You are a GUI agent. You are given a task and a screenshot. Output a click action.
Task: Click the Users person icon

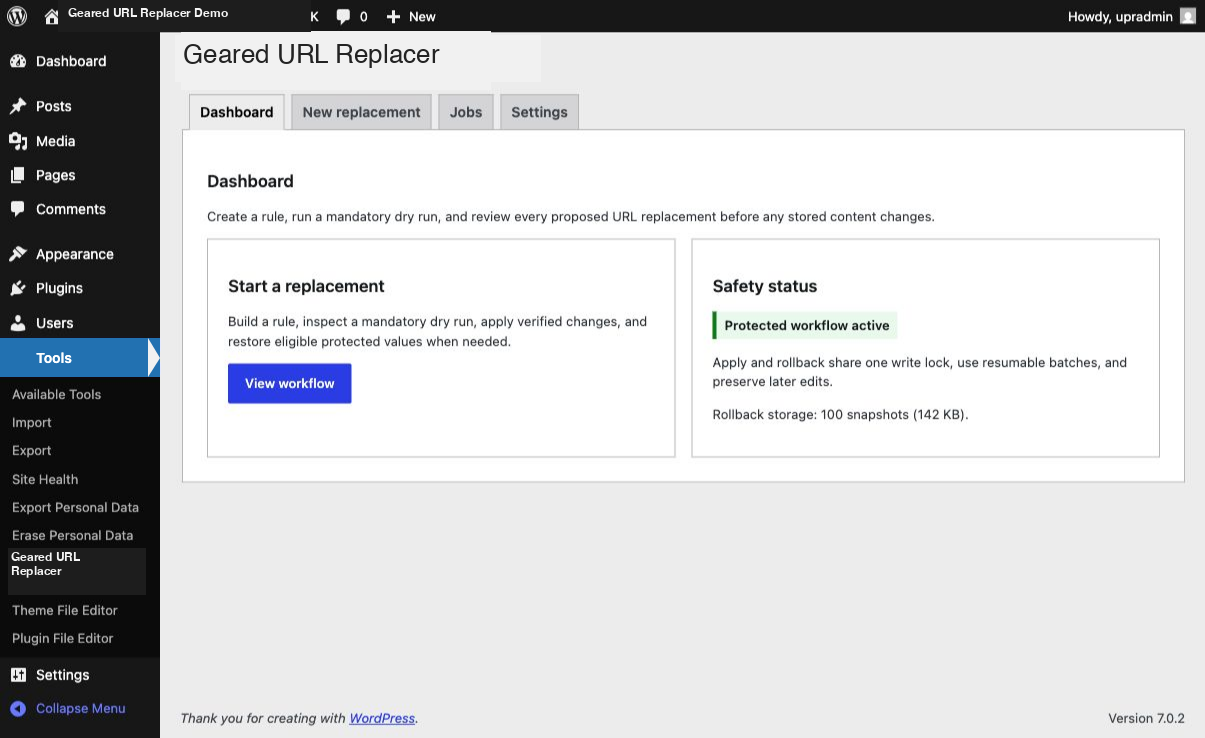tap(18, 323)
